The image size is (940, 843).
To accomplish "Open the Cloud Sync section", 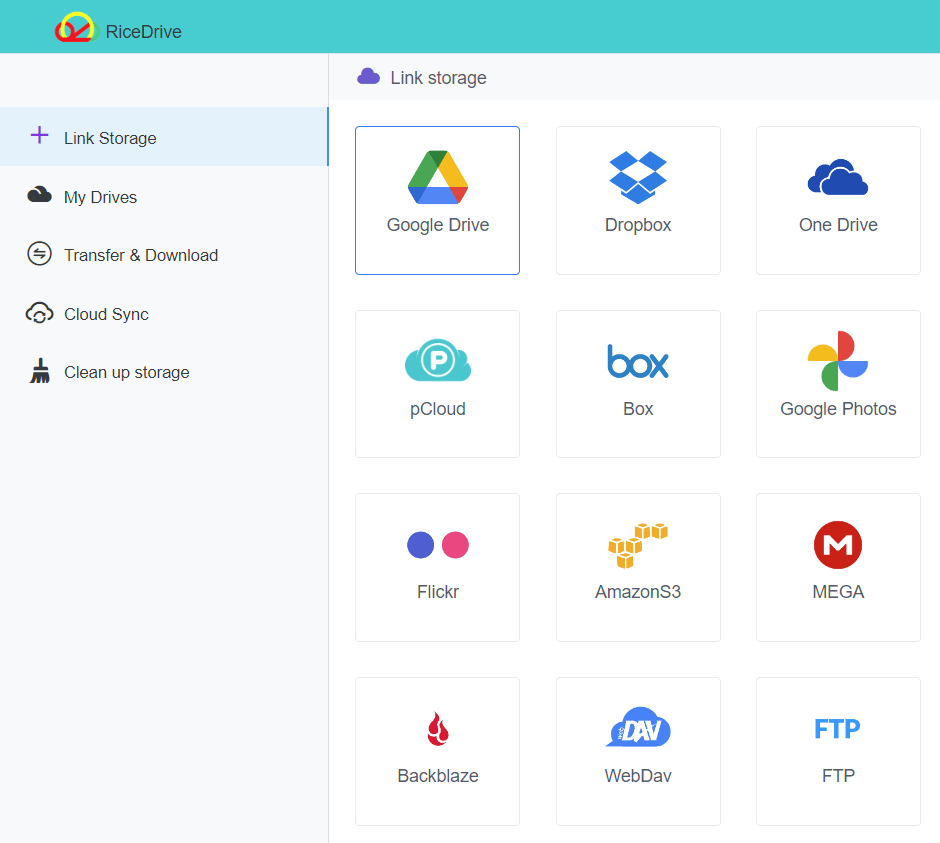I will coord(106,314).
